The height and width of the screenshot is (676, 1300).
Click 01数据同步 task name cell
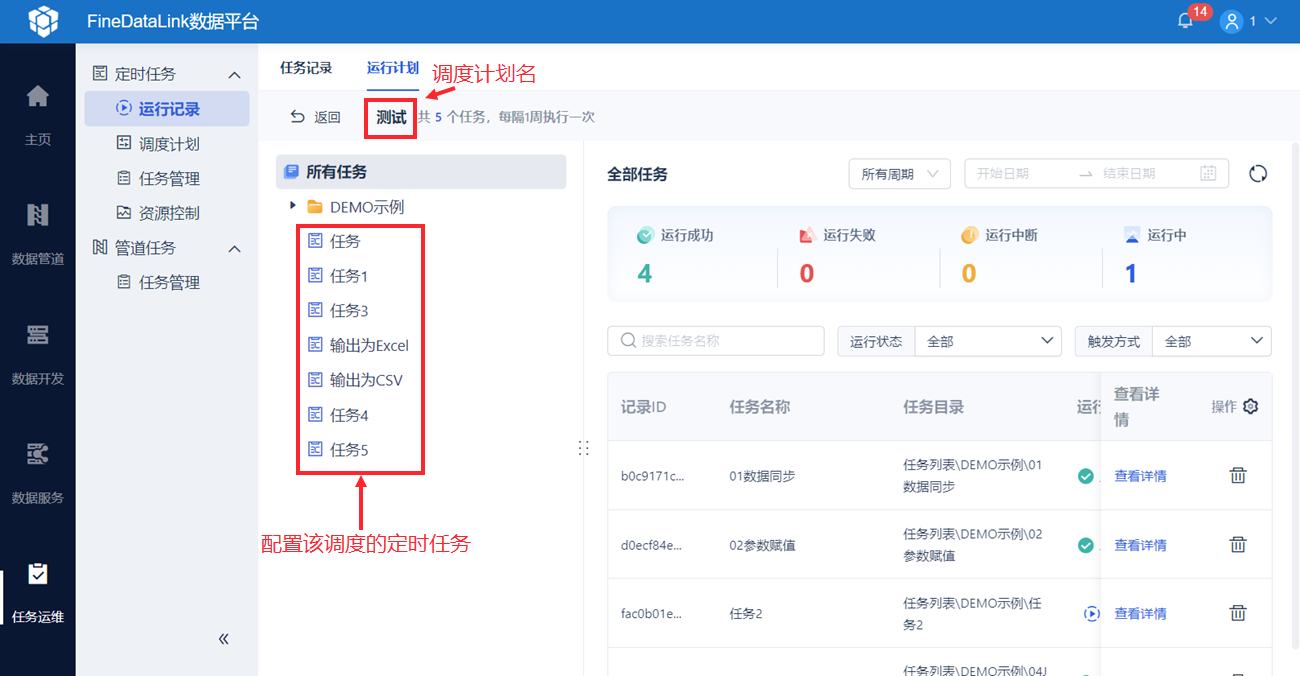click(x=762, y=476)
